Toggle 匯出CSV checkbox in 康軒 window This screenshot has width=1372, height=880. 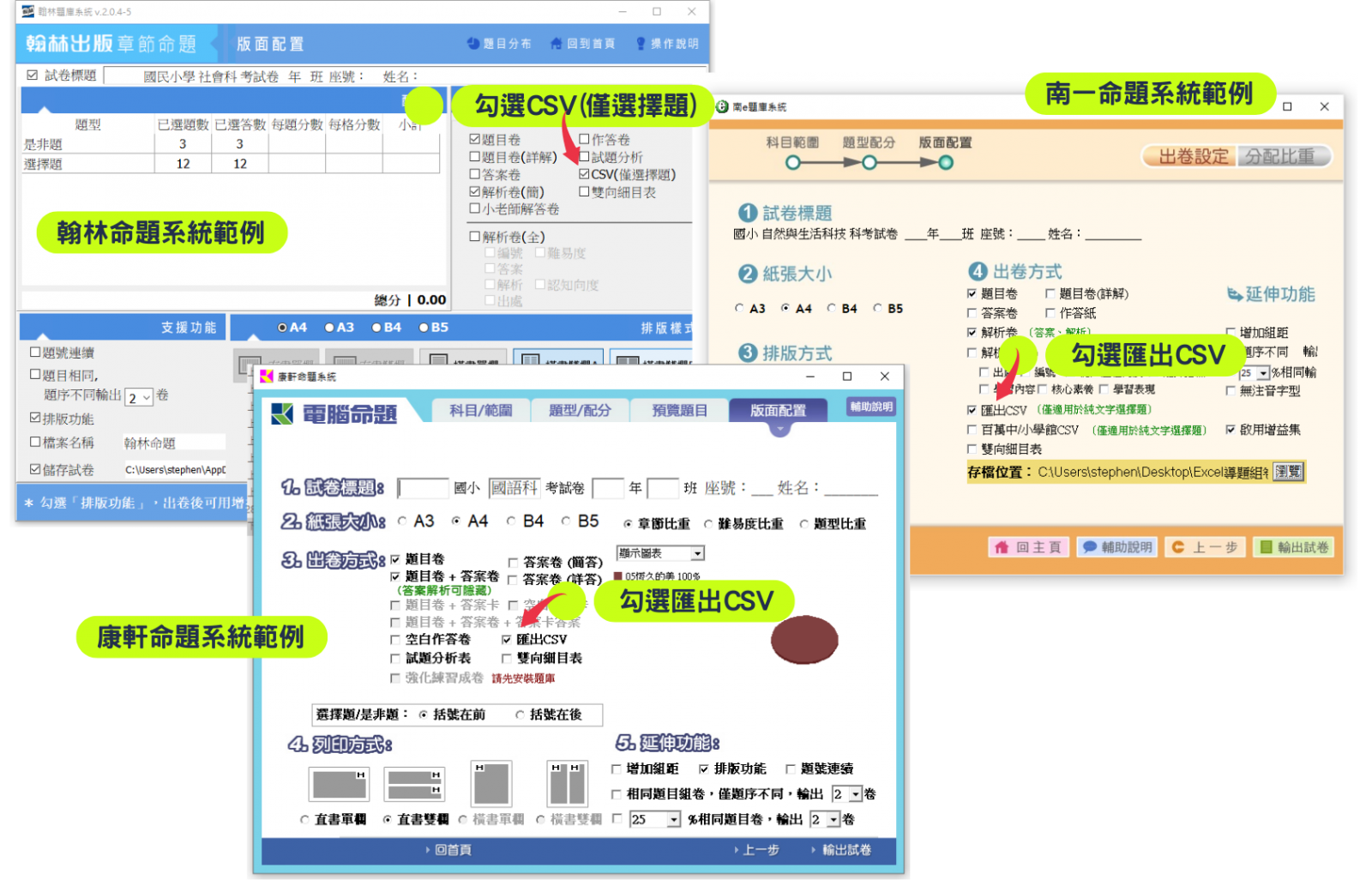[x=507, y=640]
